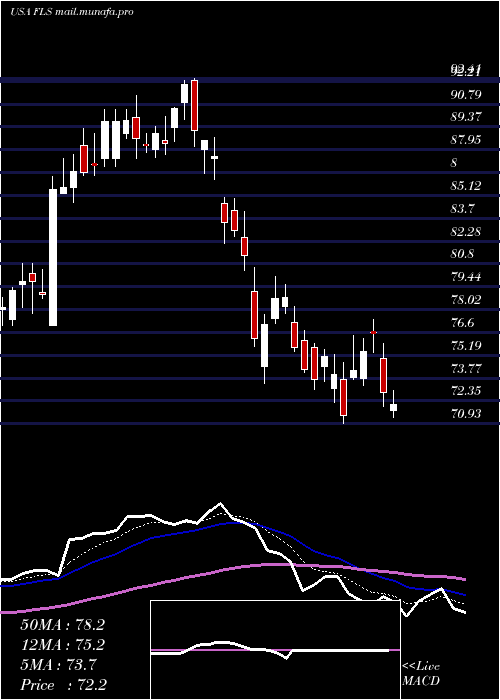Select the 70.93 price level label
The width and height of the screenshot is (500, 700).
click(x=466, y=414)
